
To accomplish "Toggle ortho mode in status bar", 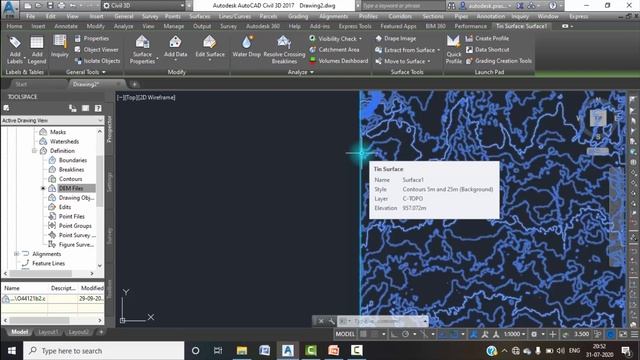I will tap(394, 334).
